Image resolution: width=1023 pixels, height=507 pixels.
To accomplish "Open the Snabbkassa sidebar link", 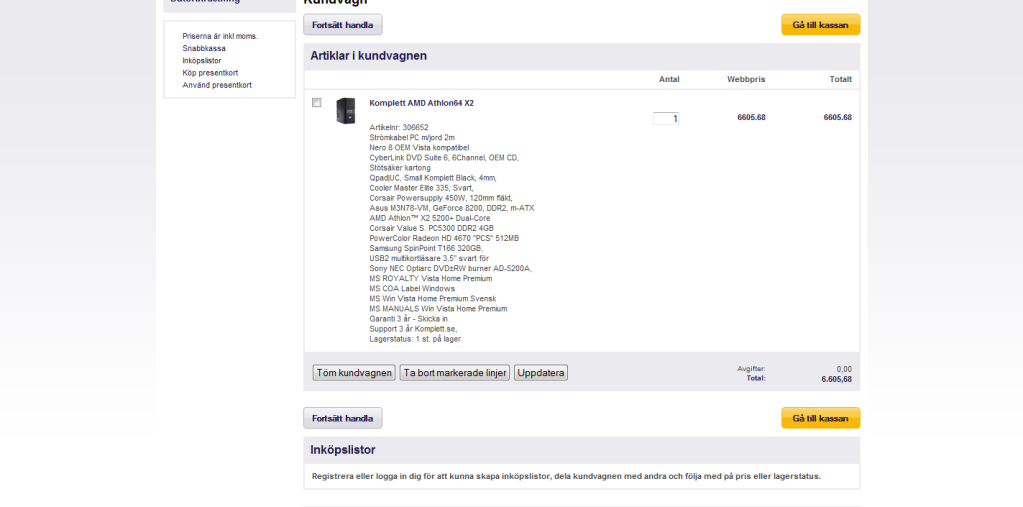I will [x=204, y=48].
